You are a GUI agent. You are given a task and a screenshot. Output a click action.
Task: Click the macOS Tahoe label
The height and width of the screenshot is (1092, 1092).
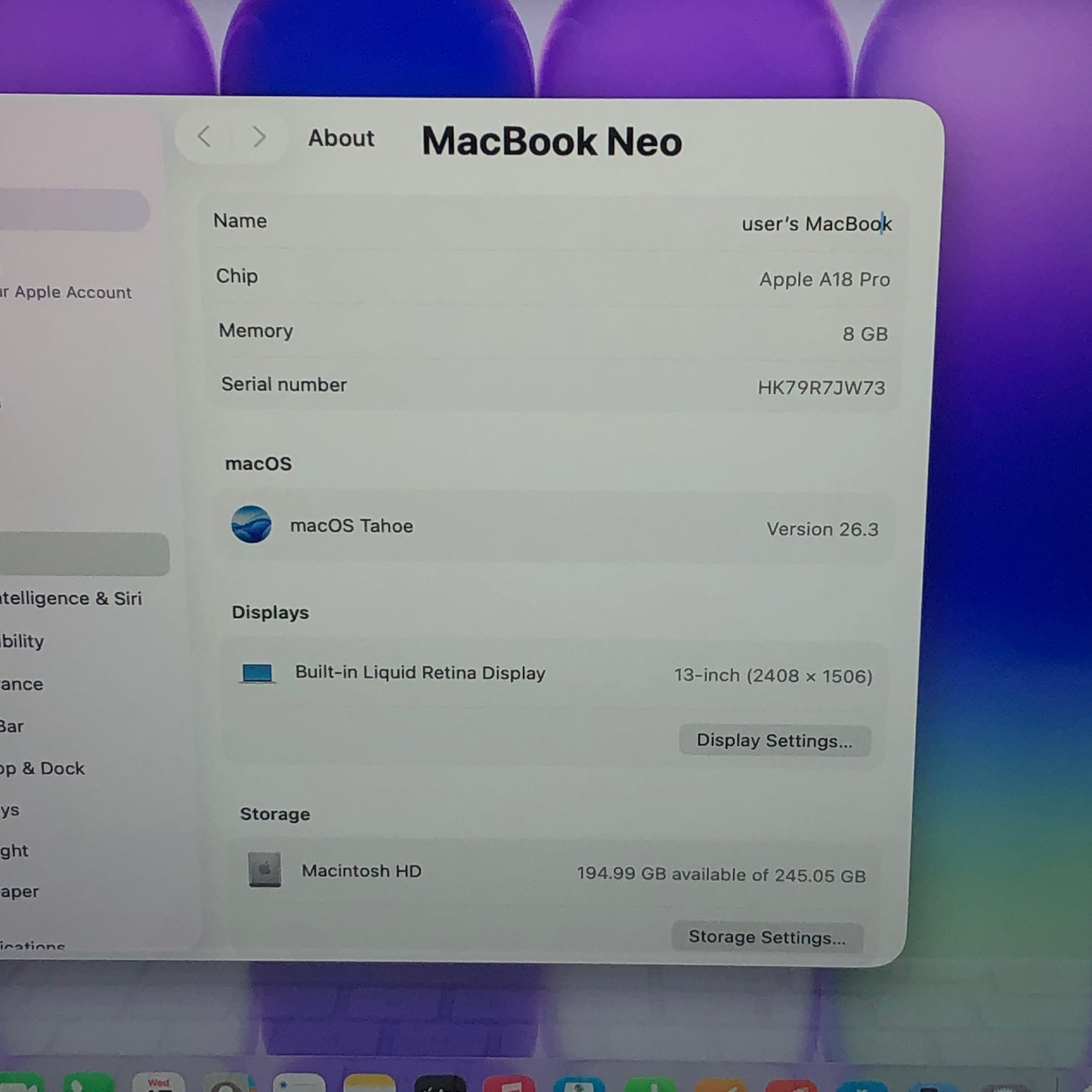(x=351, y=526)
